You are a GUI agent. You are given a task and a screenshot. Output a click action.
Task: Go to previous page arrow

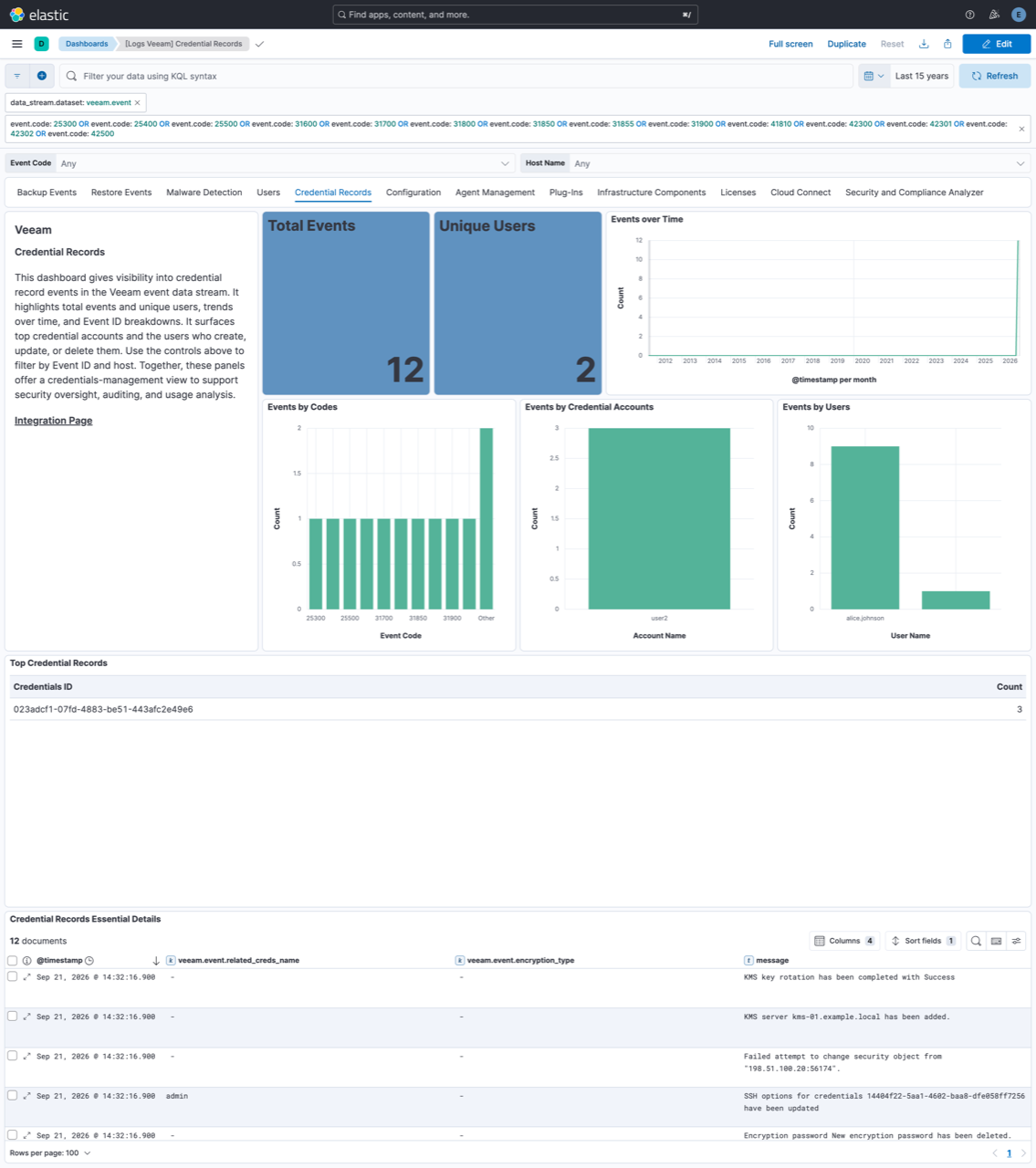pyautogui.click(x=995, y=1153)
